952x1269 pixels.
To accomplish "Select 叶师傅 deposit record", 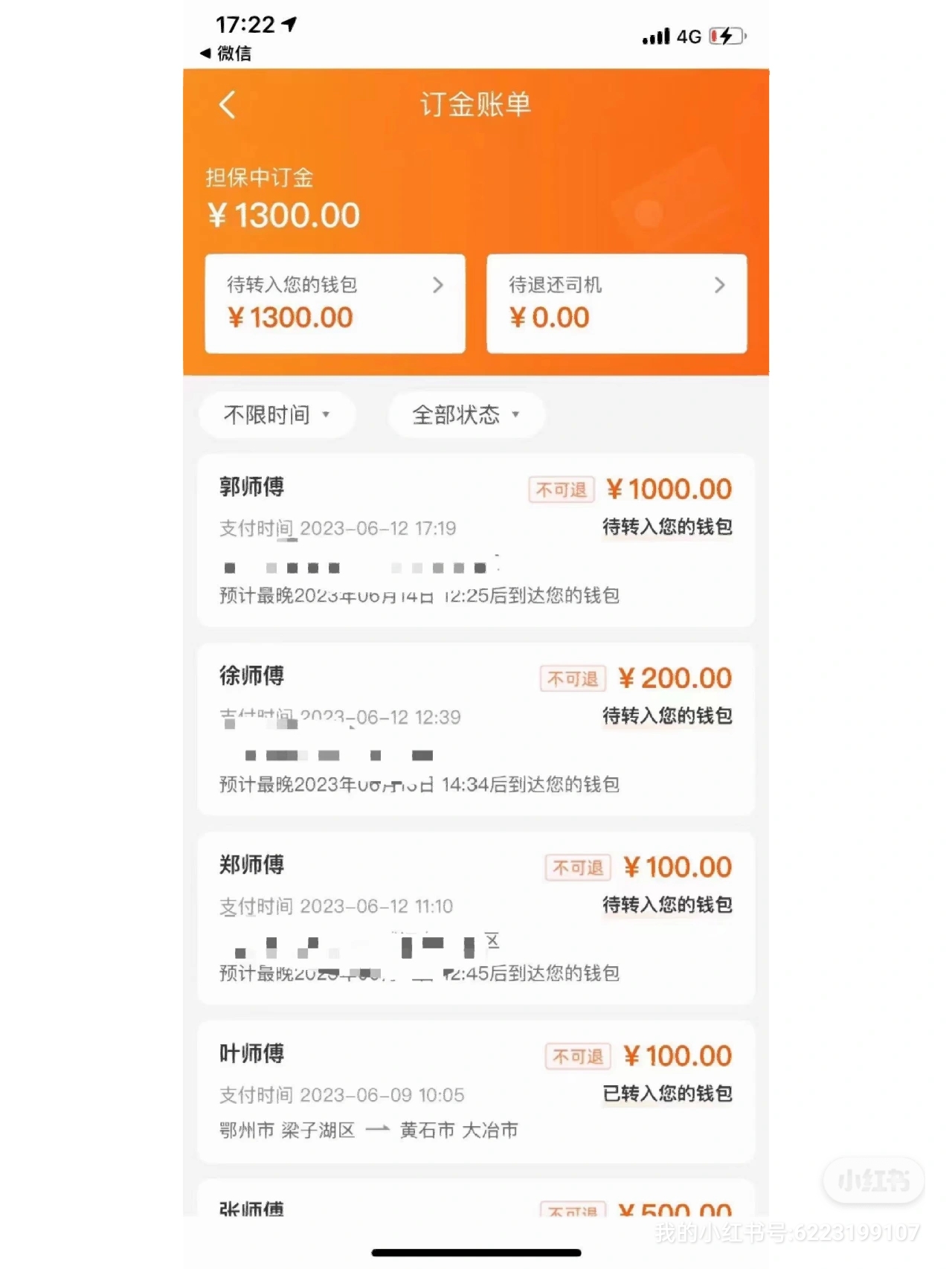I will pyautogui.click(x=476, y=1092).
